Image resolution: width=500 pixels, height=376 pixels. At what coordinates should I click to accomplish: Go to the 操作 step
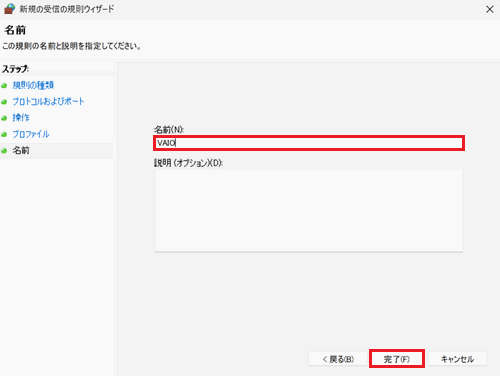pos(21,118)
